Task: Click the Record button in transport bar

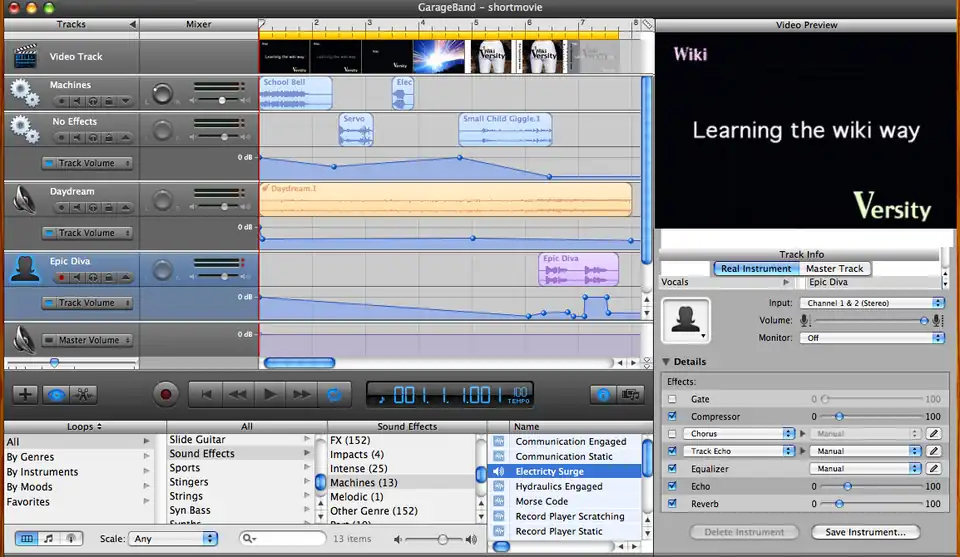Action: pos(166,394)
